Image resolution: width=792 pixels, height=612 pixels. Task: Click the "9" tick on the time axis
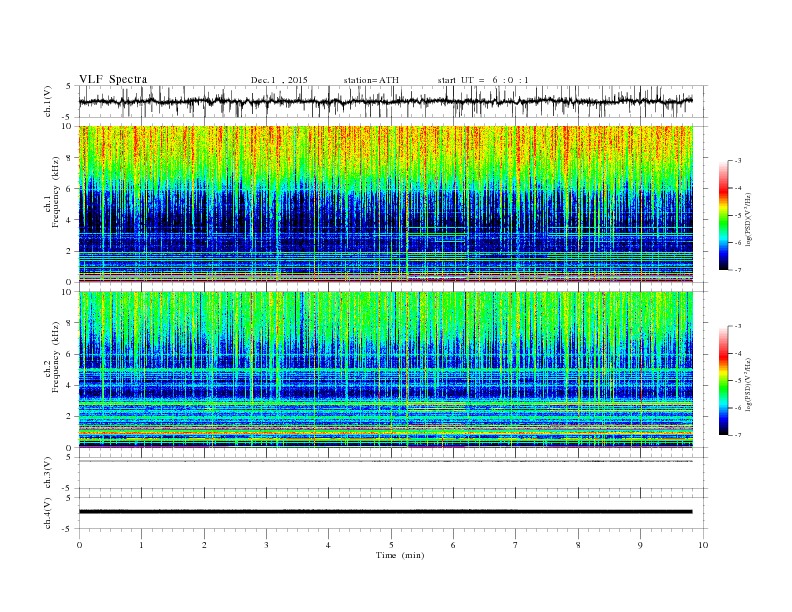point(640,545)
